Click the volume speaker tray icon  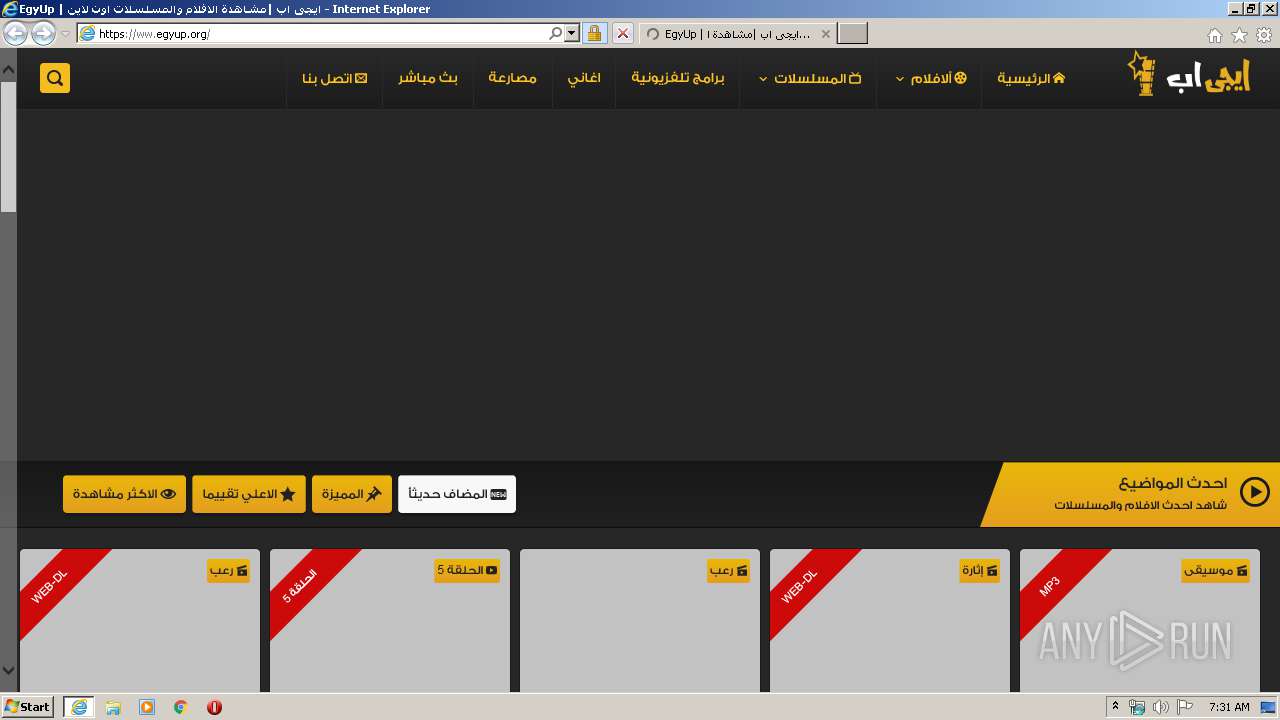pos(1160,707)
